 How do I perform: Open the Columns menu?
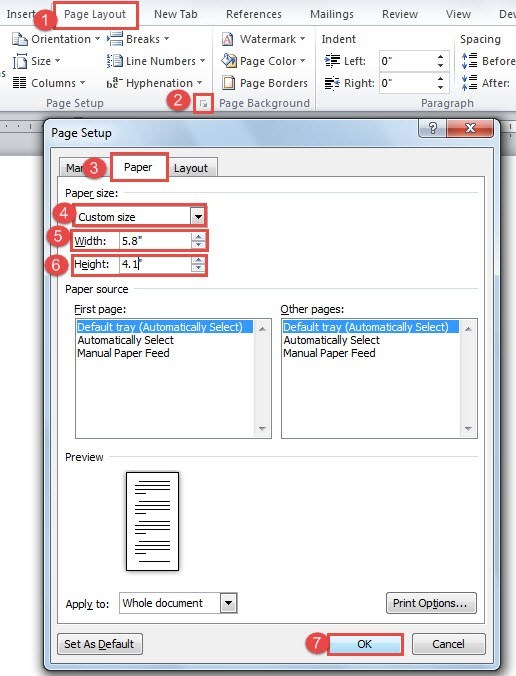point(49,83)
